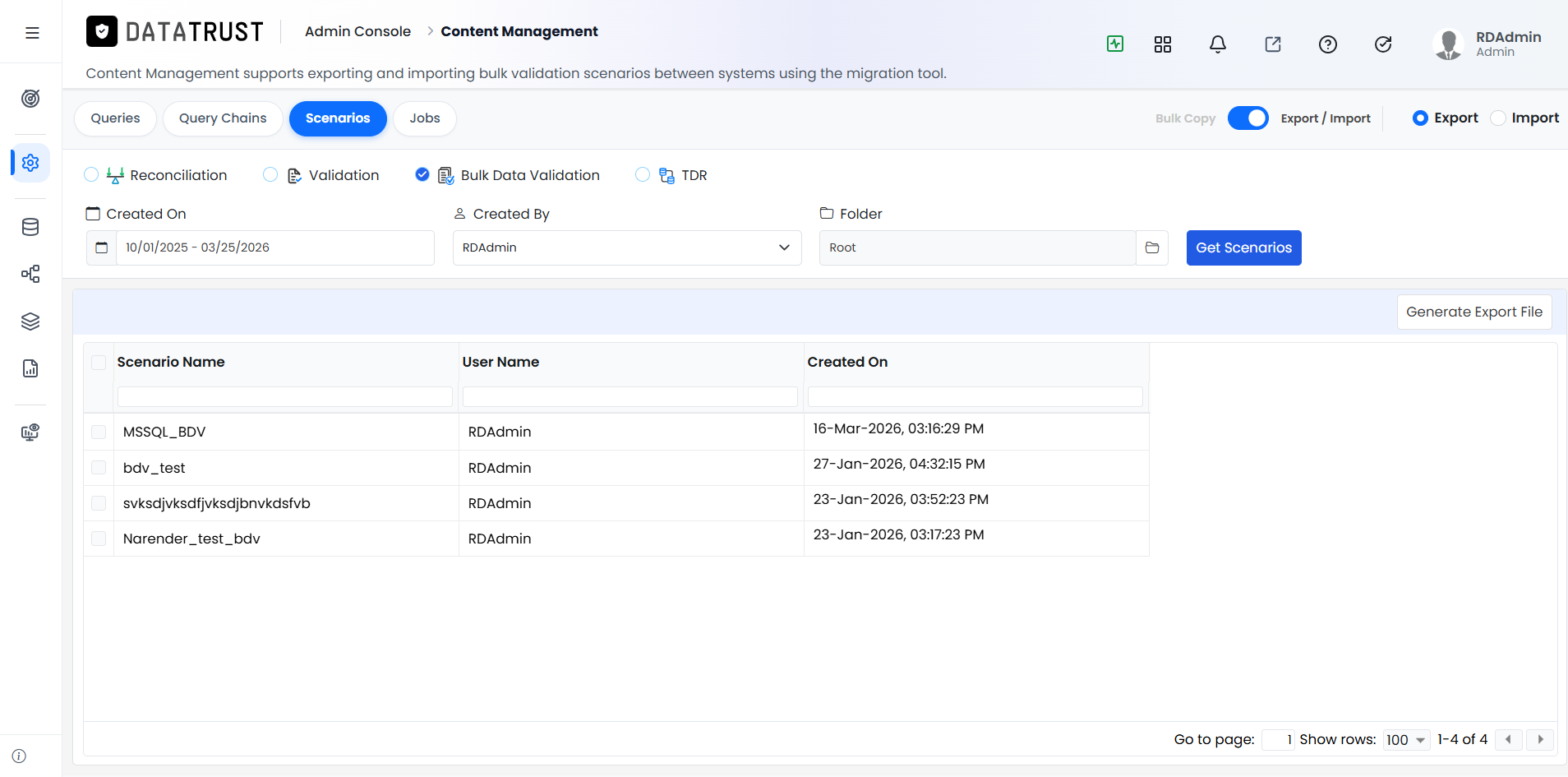The height and width of the screenshot is (777, 1568).
Task: Open the Show rows 100 dropdown
Action: coord(1407,740)
